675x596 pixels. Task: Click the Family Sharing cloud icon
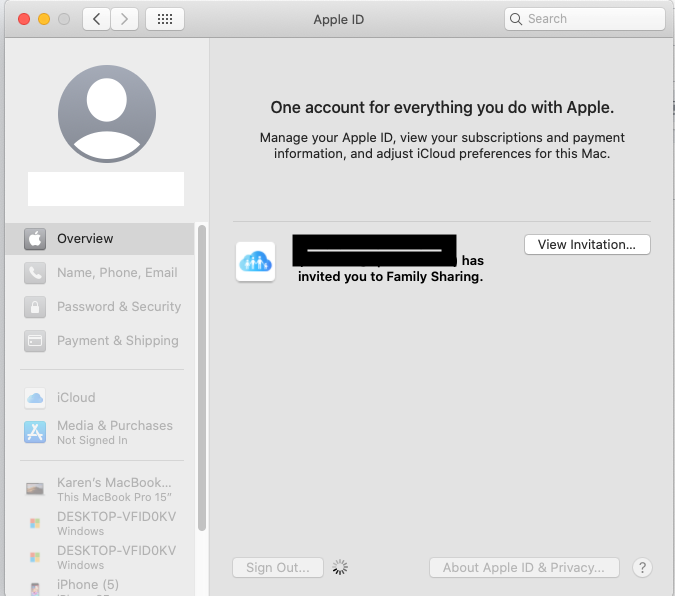pyautogui.click(x=255, y=261)
